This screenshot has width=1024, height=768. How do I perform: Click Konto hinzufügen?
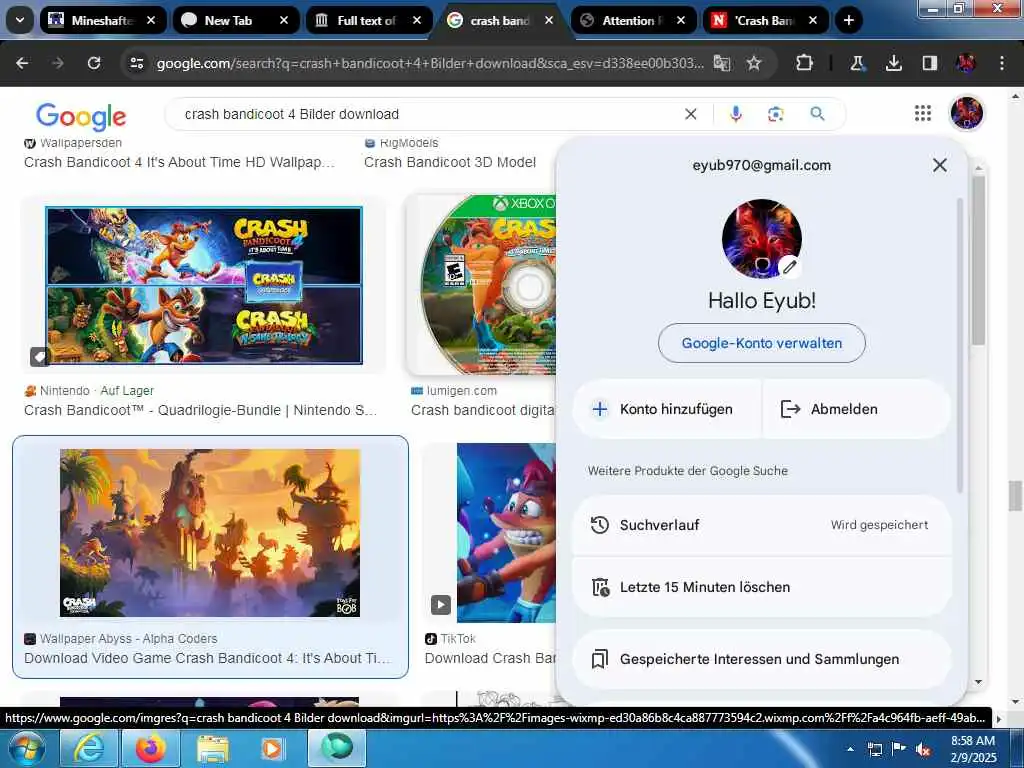[x=666, y=409]
